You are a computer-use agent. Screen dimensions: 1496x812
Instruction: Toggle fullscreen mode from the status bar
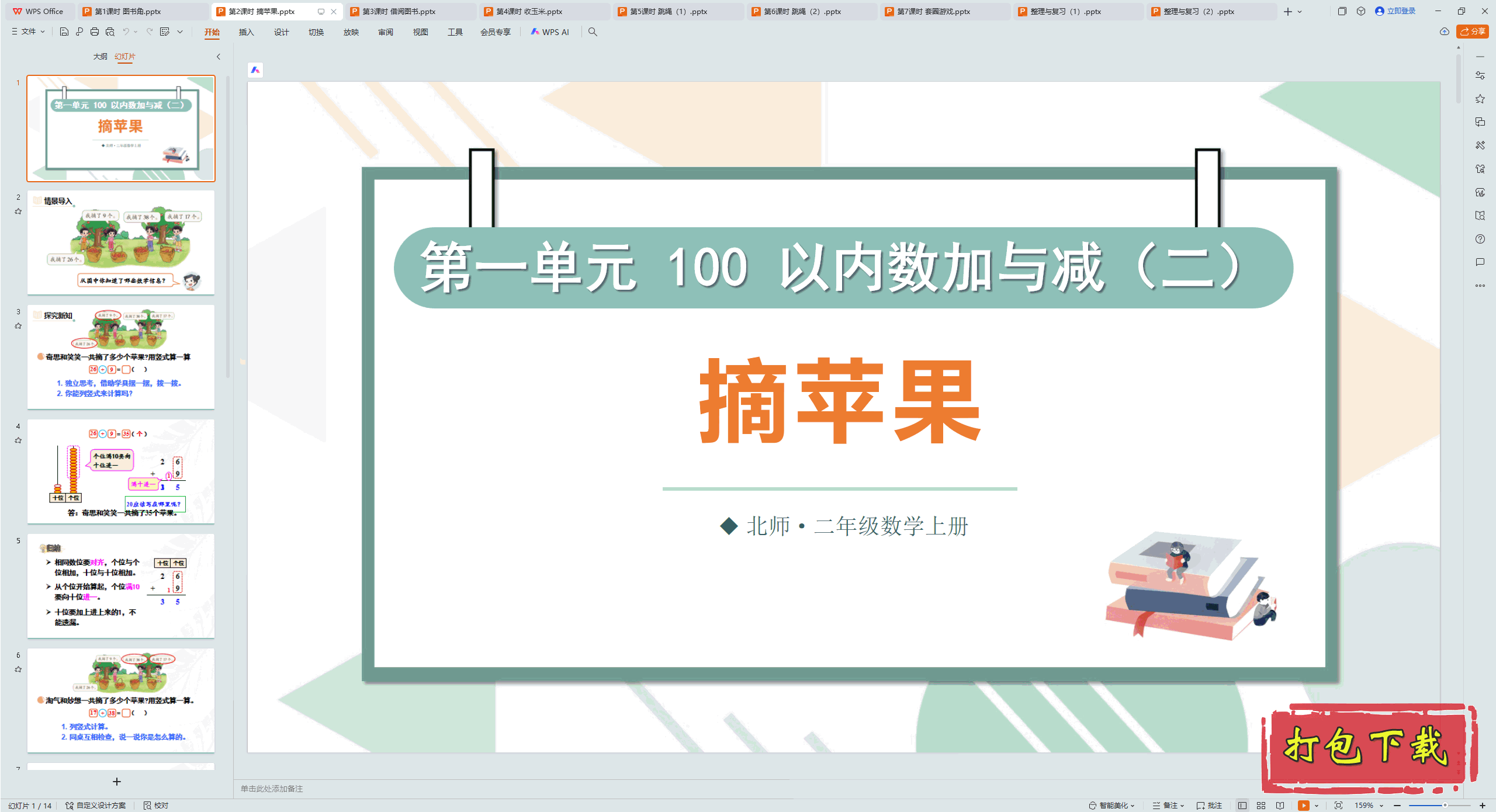click(1338, 805)
